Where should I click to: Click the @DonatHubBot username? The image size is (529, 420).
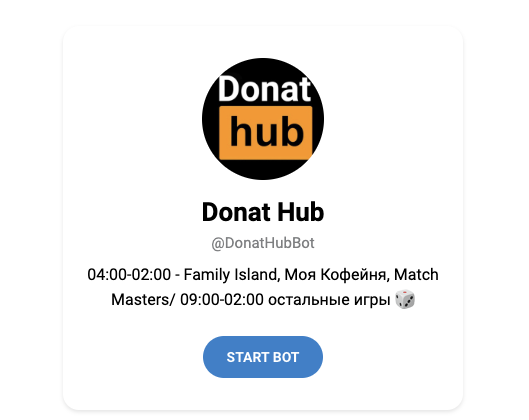(263, 243)
